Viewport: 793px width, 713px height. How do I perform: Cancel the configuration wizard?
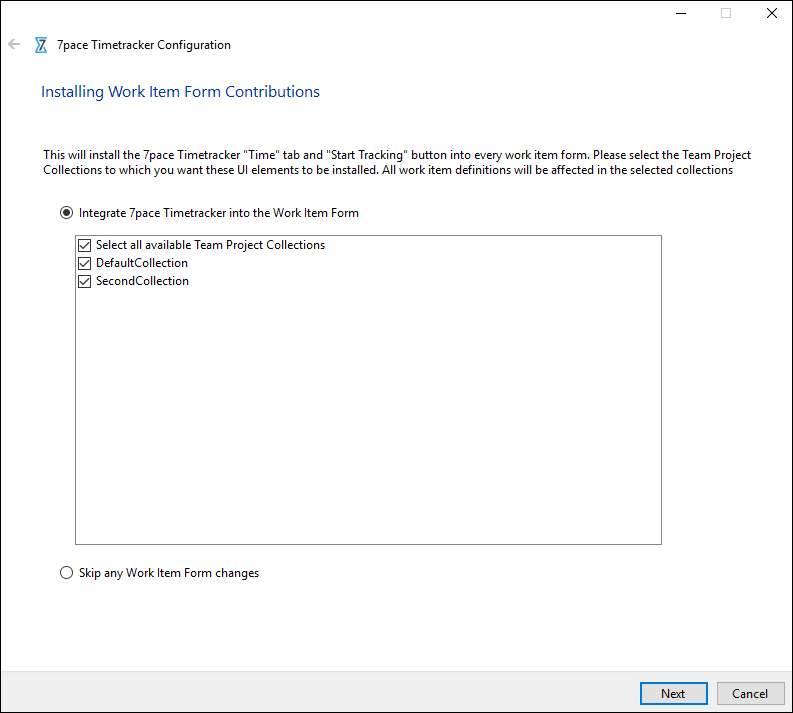(750, 693)
